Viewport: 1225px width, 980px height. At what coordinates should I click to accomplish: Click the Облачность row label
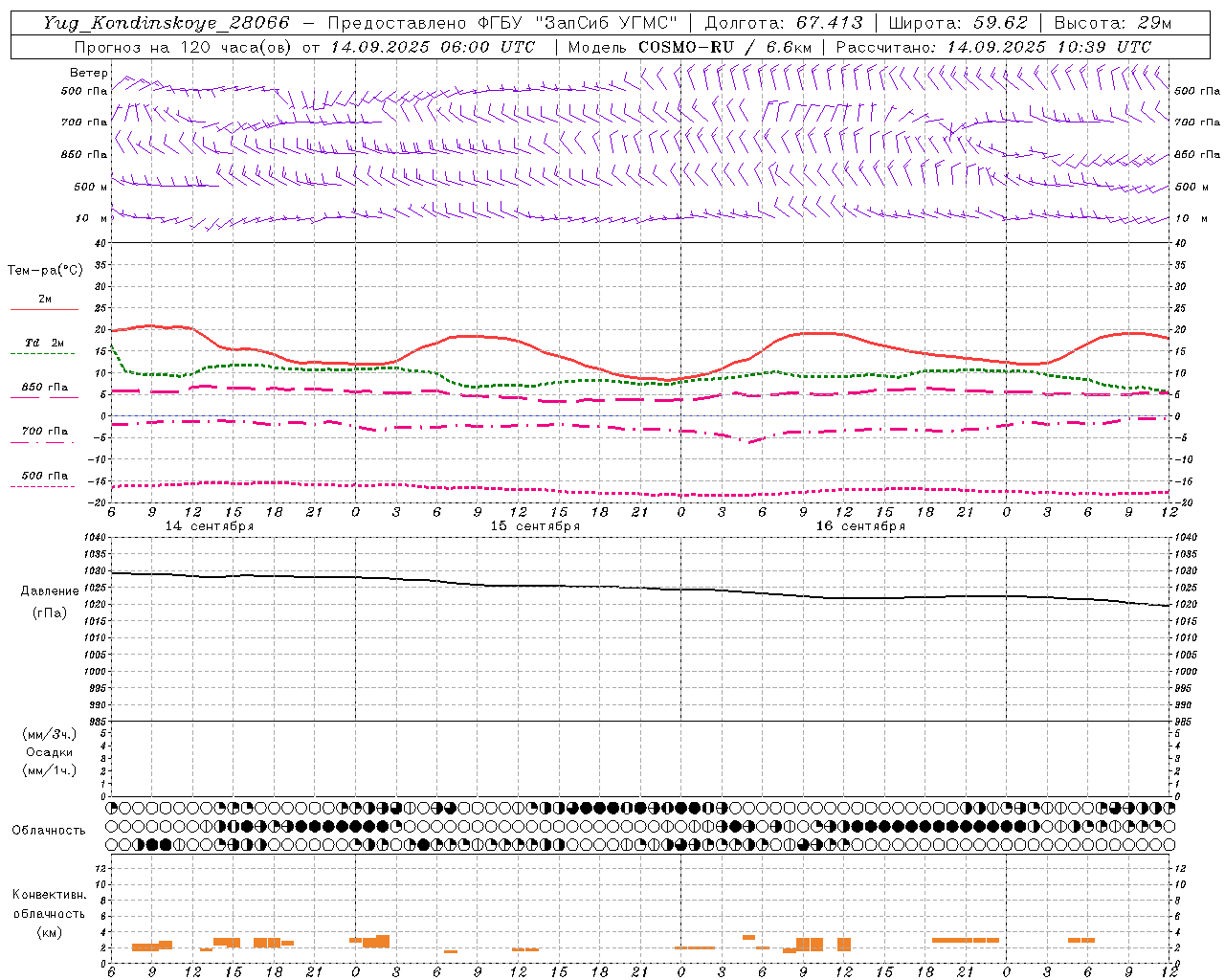[49, 831]
